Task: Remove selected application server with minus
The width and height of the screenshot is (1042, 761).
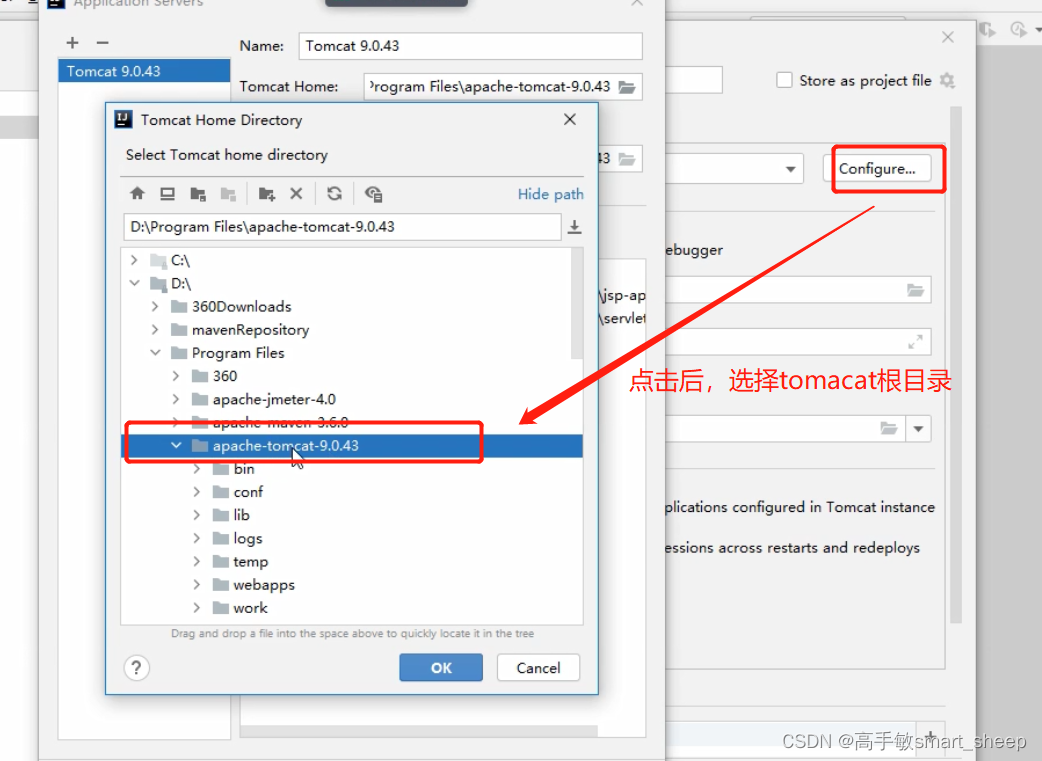Action: (102, 43)
